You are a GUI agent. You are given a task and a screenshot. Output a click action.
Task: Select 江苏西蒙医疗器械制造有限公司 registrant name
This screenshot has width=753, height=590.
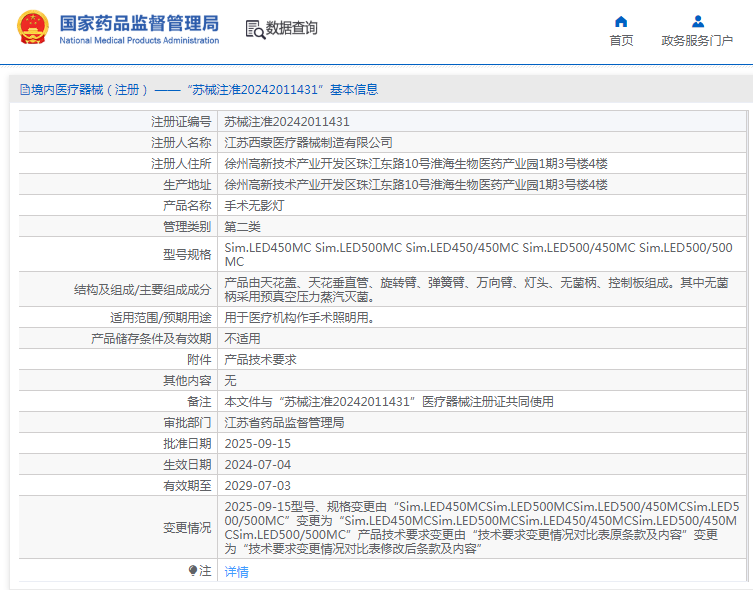click(x=308, y=143)
